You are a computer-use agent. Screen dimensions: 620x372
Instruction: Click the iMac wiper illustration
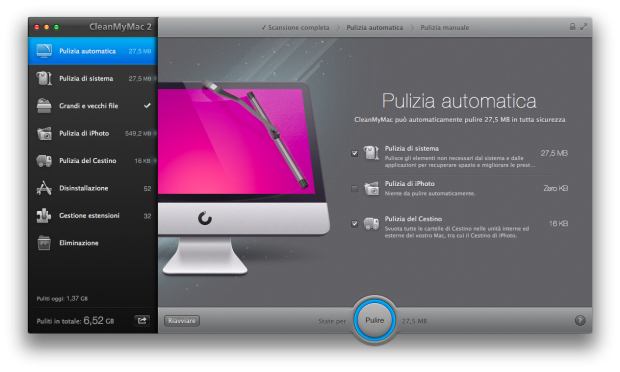(x=244, y=178)
